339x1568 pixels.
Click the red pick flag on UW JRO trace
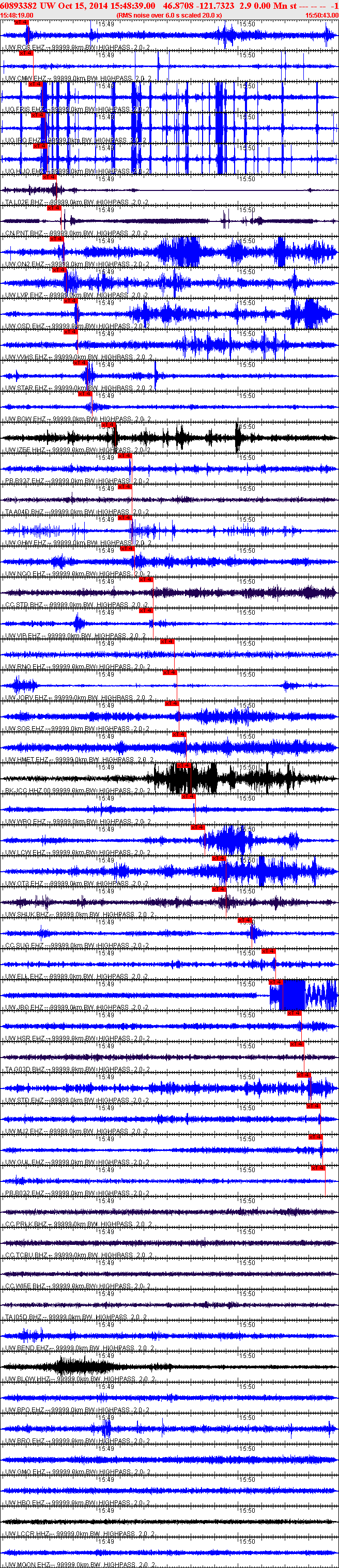coord(275,982)
